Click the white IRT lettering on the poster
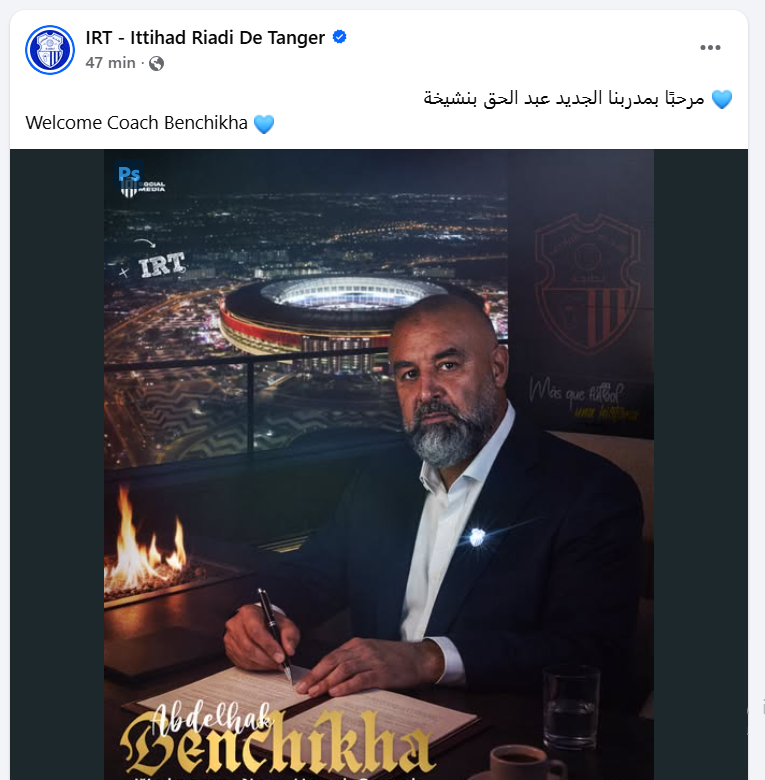 162,265
